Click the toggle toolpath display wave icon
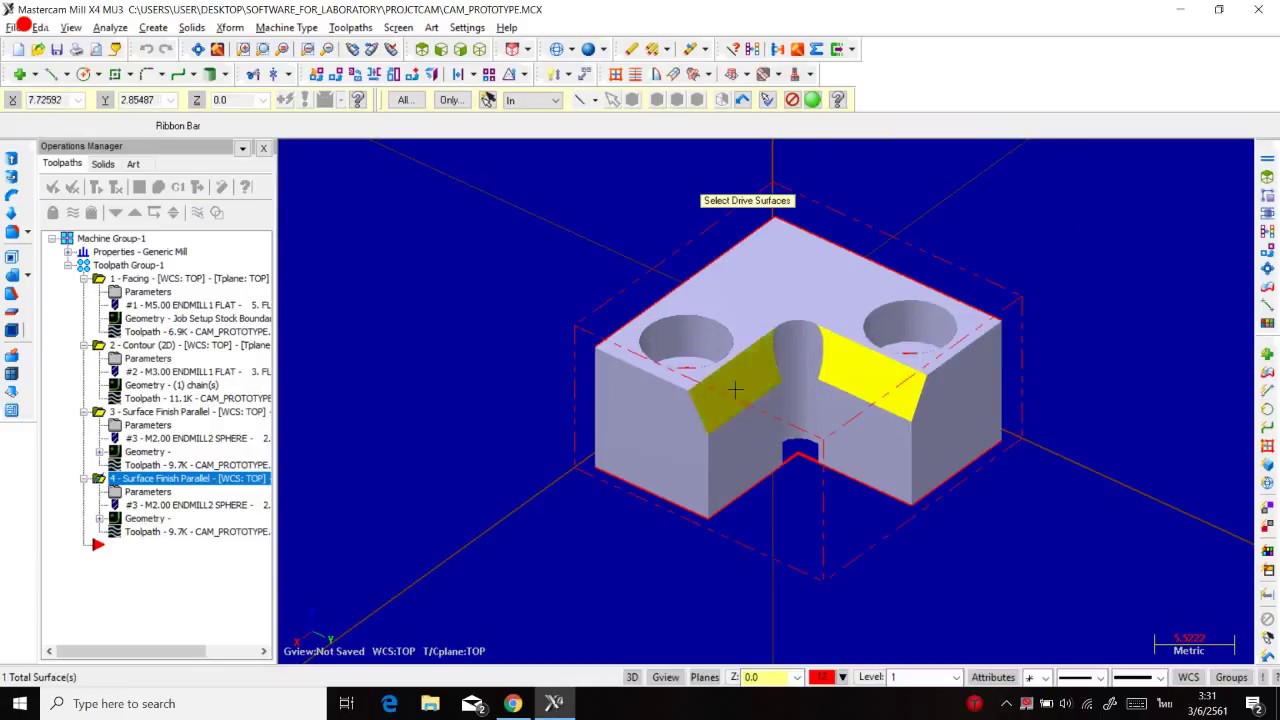The height and width of the screenshot is (720, 1280). 72,212
